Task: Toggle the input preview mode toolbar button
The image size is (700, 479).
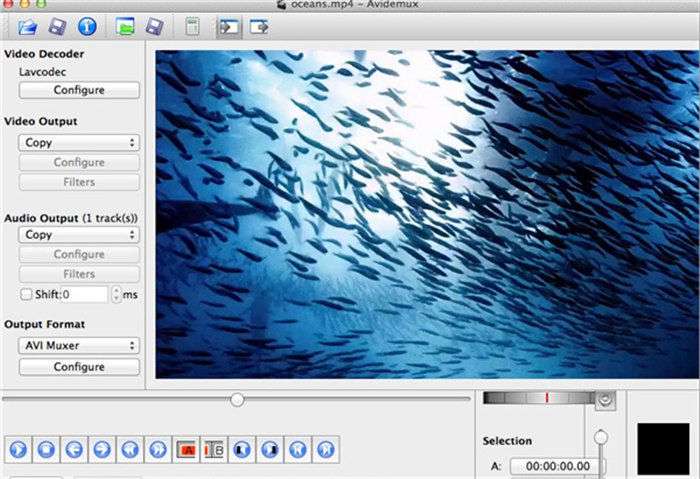Action: point(229,27)
